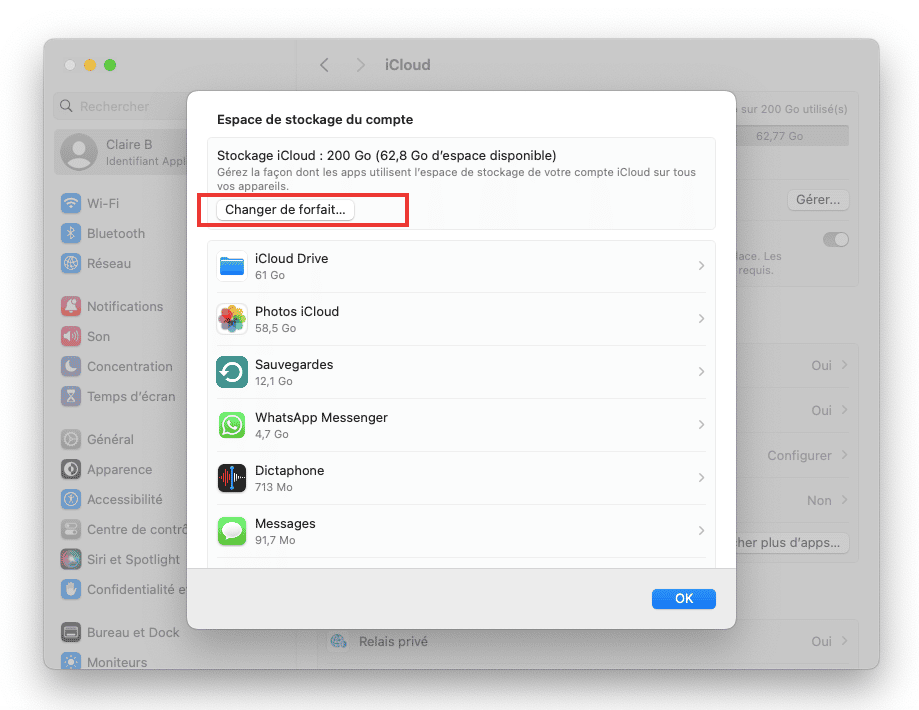Click the iCloud Drive folder icon
Image resolution: width=919 pixels, height=710 pixels.
point(232,266)
